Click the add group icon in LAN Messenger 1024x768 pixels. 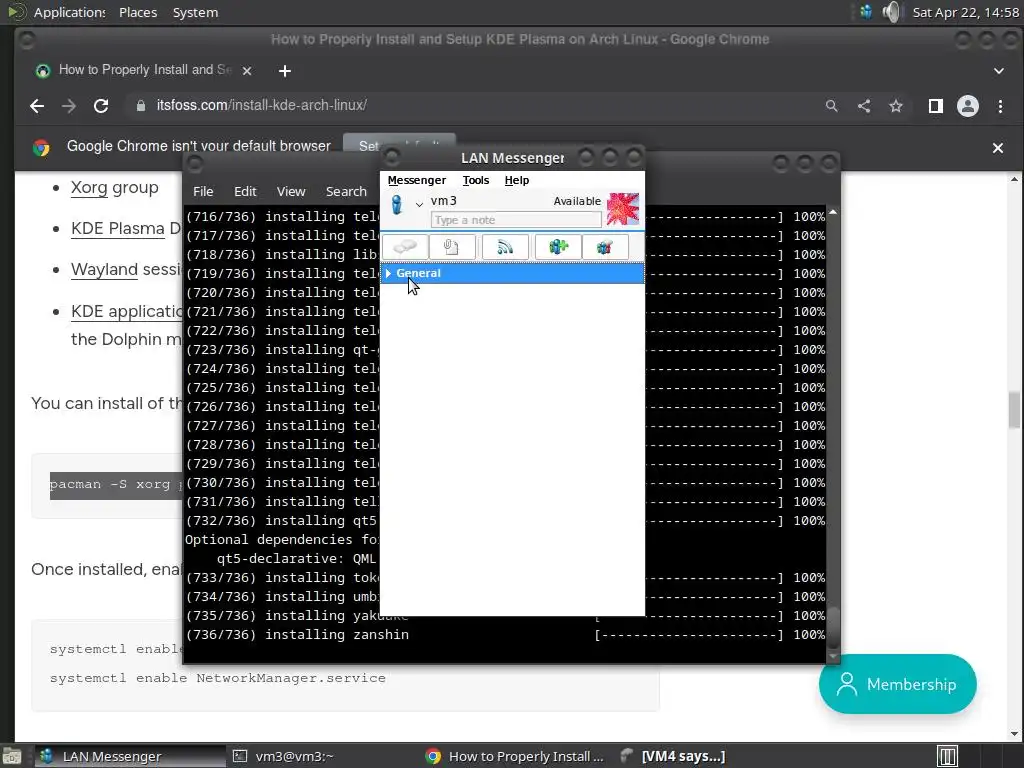558,247
